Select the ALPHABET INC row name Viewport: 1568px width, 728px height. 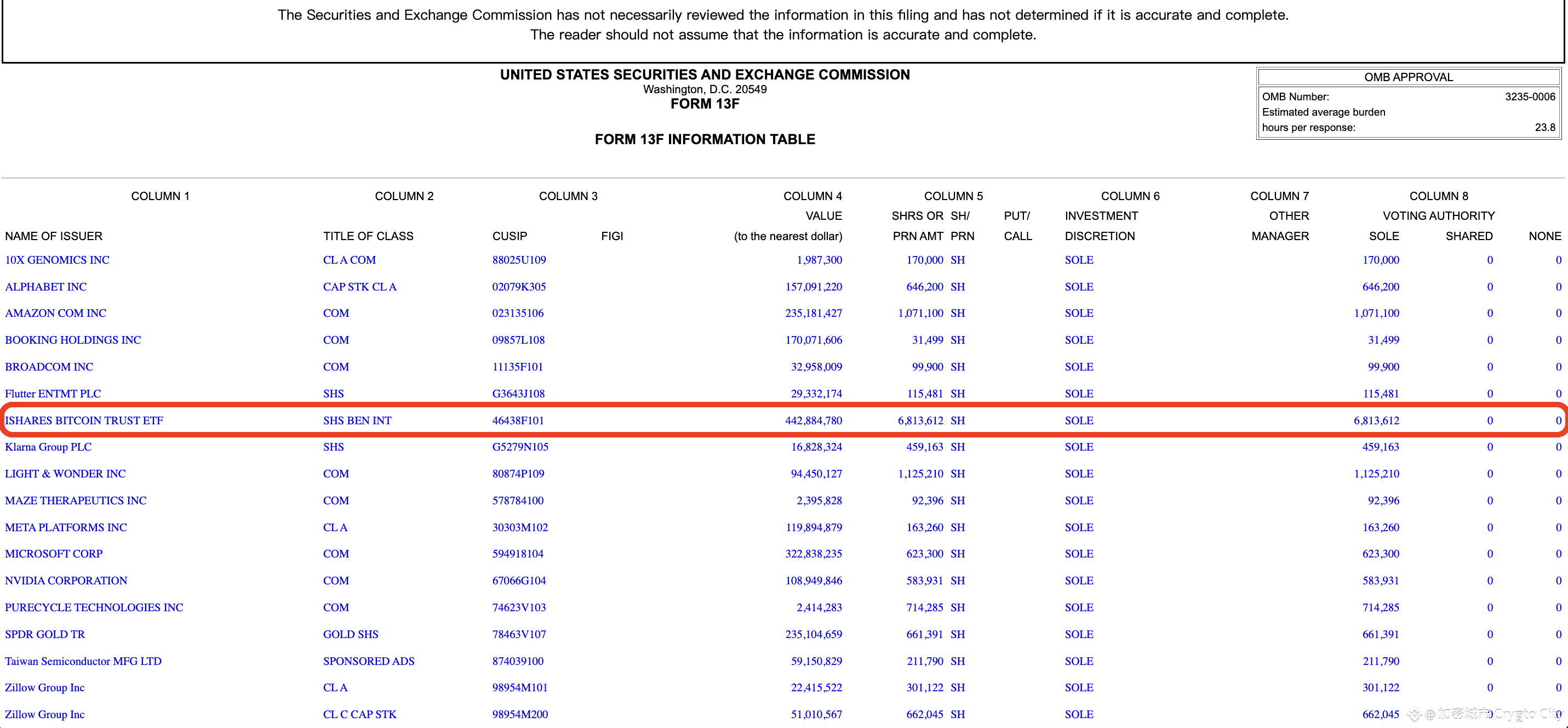45,287
